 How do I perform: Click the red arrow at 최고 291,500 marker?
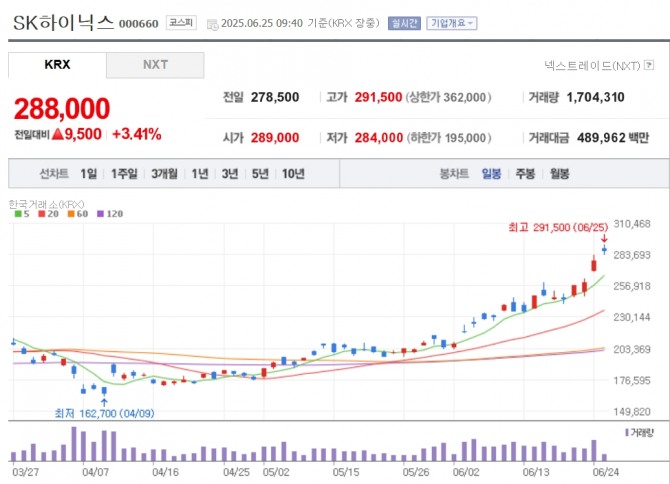coord(604,238)
